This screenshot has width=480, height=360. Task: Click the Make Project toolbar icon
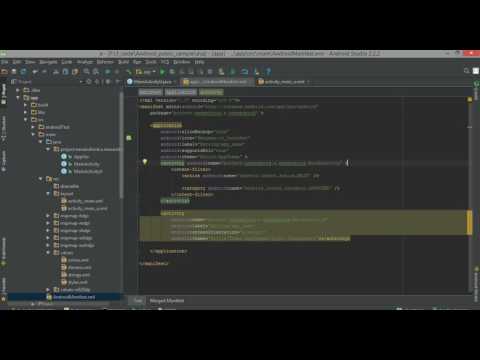129,72
